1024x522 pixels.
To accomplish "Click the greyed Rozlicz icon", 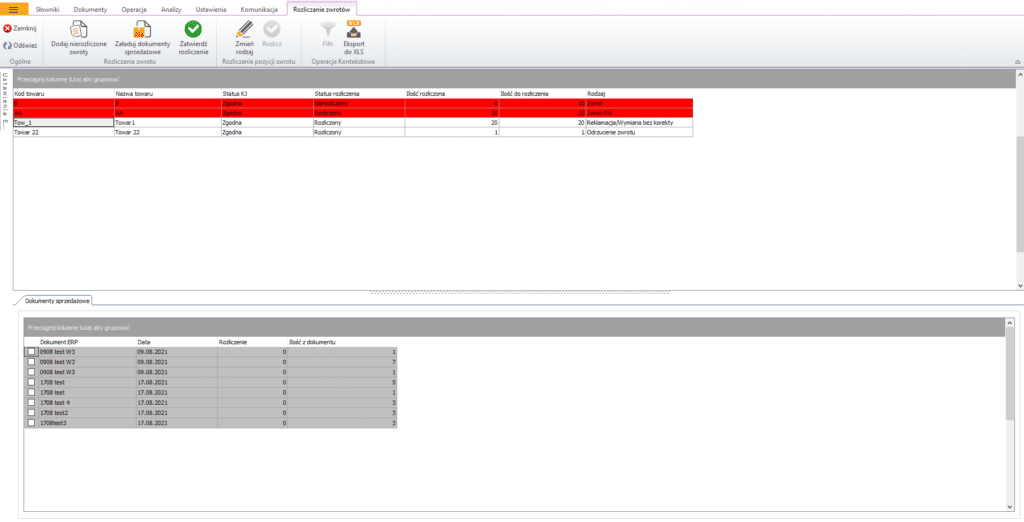I will tap(272, 29).
